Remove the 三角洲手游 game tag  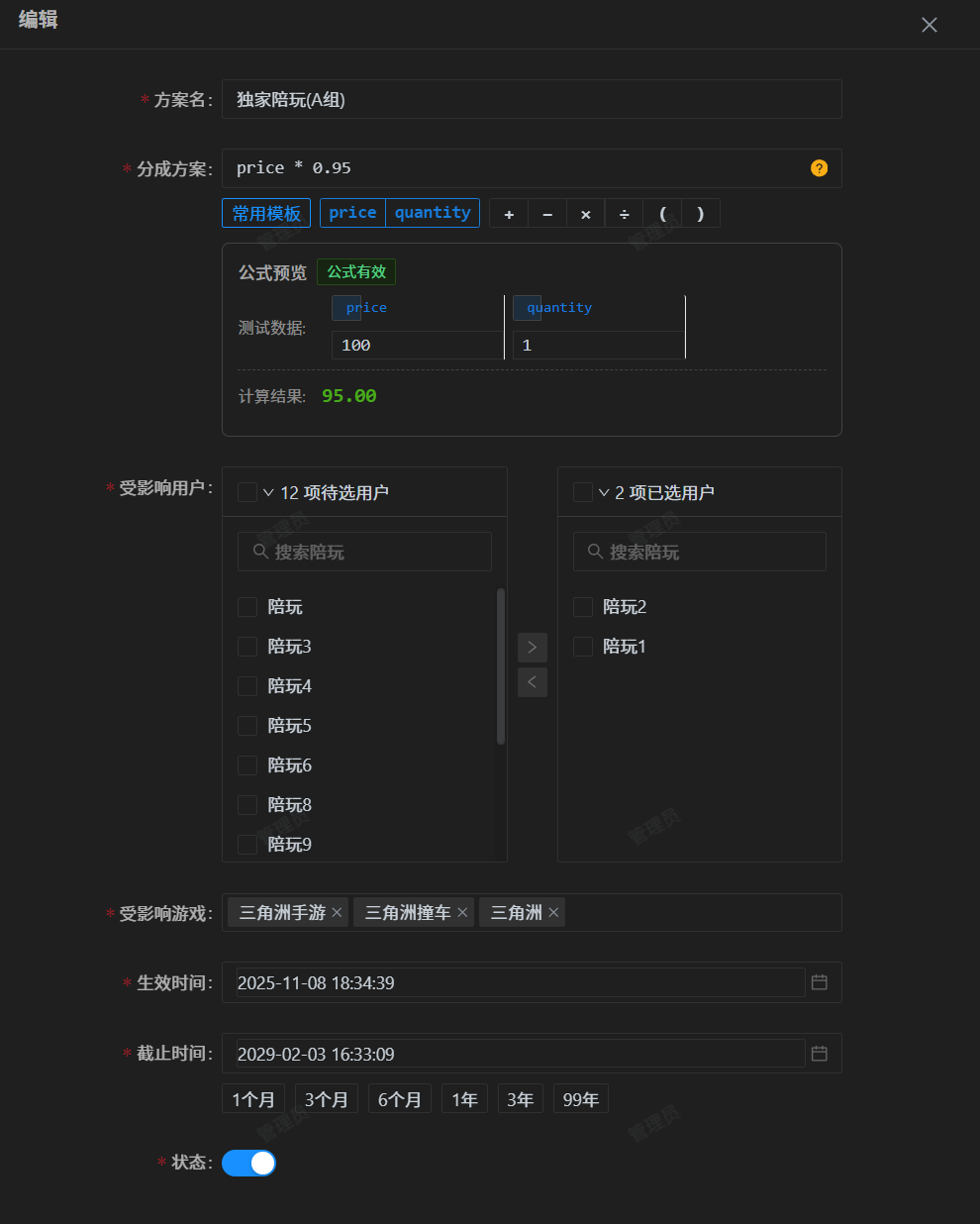pos(338,912)
